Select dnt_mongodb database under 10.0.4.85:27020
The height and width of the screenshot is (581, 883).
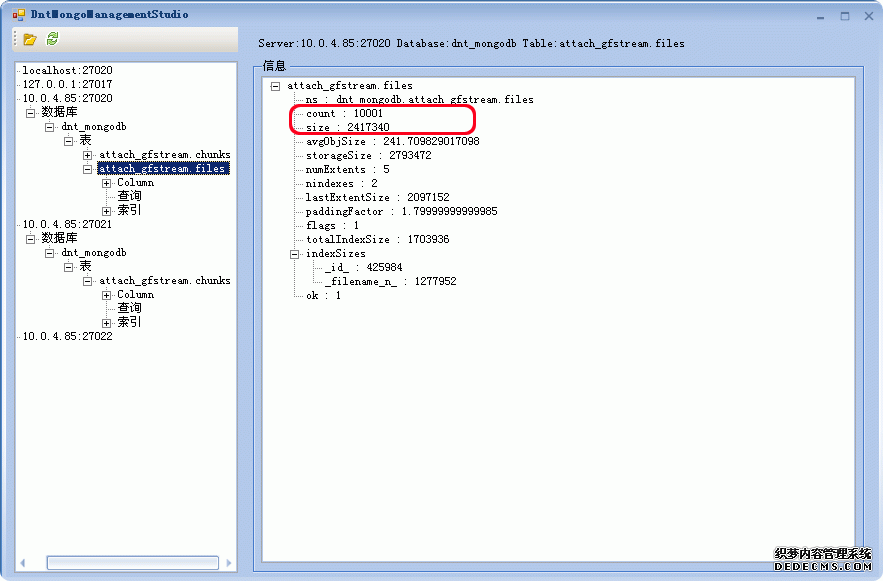[x=93, y=127]
